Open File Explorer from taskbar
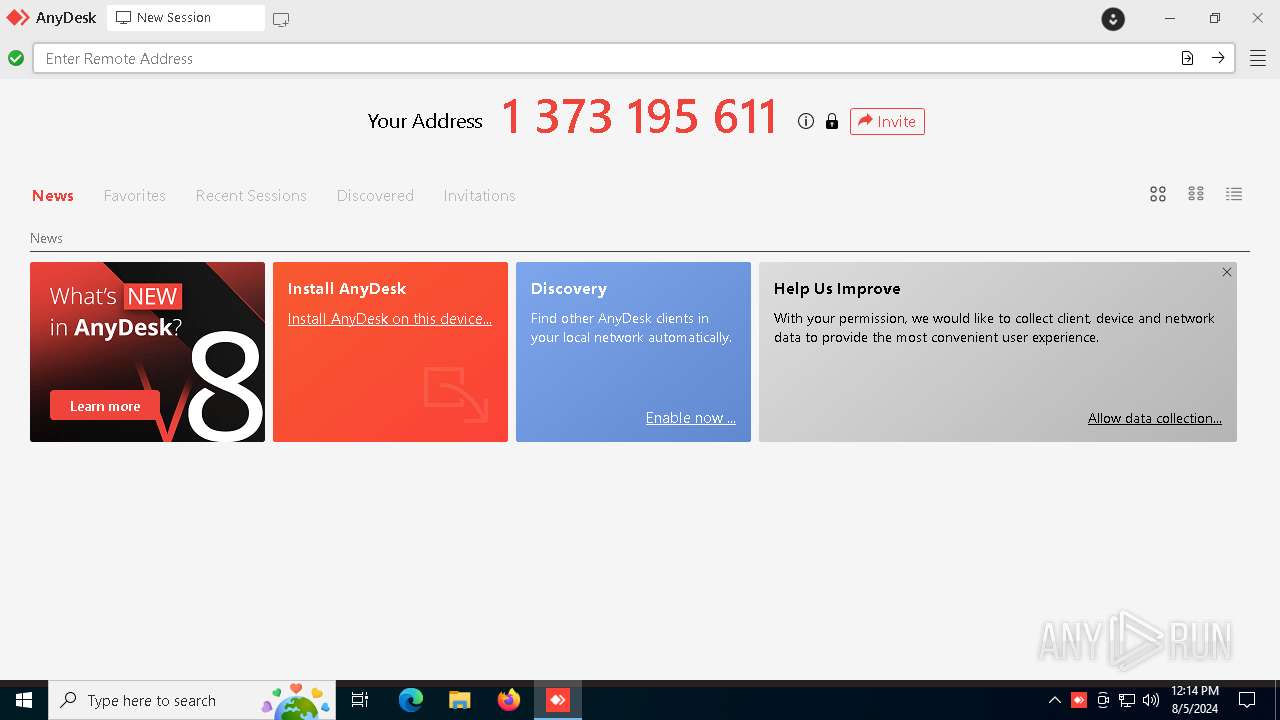1280x720 pixels. click(460, 700)
